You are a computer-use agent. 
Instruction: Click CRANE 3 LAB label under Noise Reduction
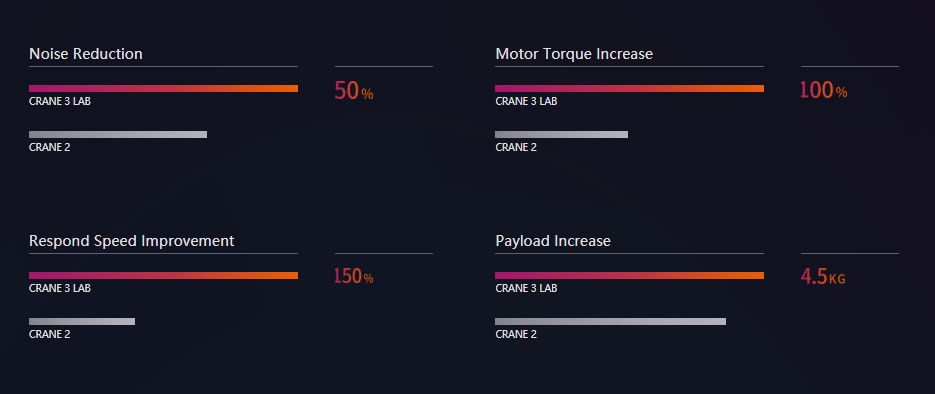click(60, 101)
